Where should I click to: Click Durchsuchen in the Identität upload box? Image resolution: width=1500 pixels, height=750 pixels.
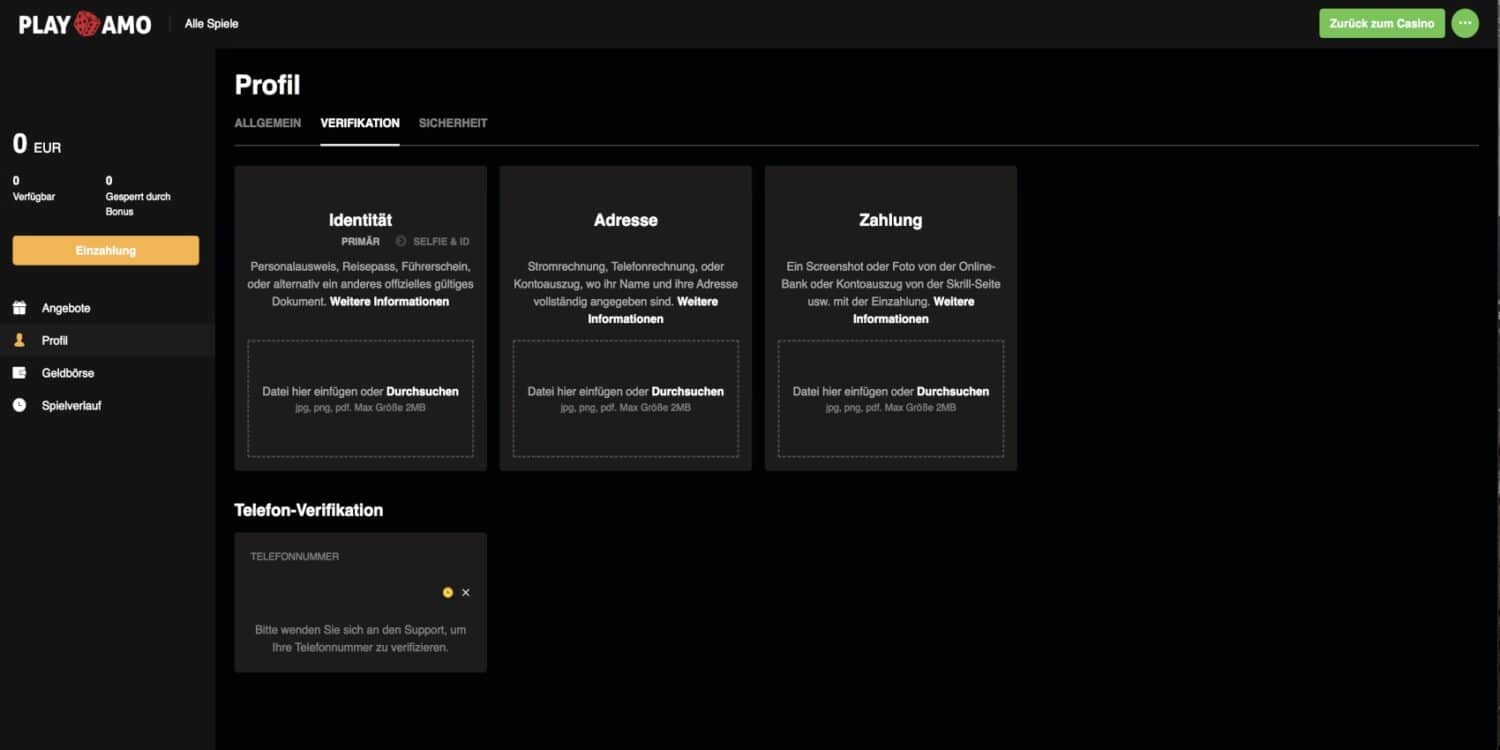pyautogui.click(x=422, y=392)
